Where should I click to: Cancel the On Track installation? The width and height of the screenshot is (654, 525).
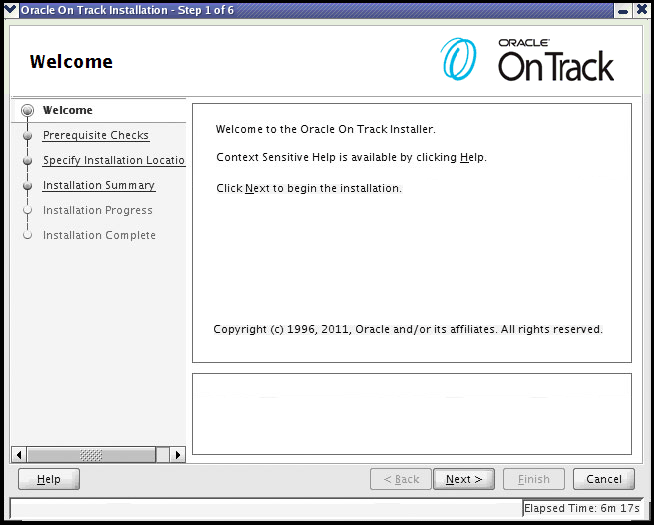click(x=604, y=479)
